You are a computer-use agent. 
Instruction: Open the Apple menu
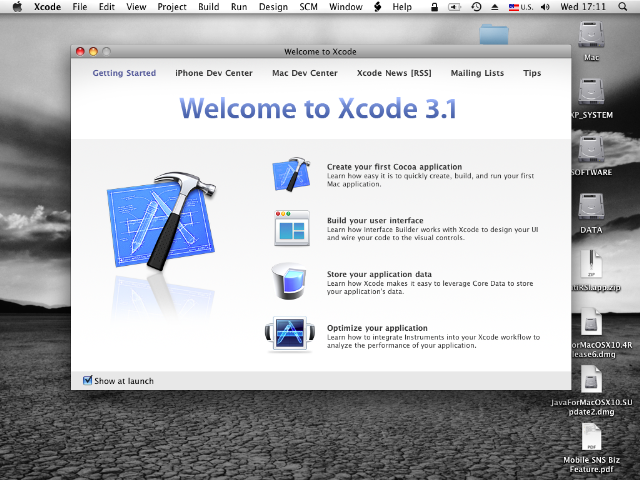click(17, 7)
